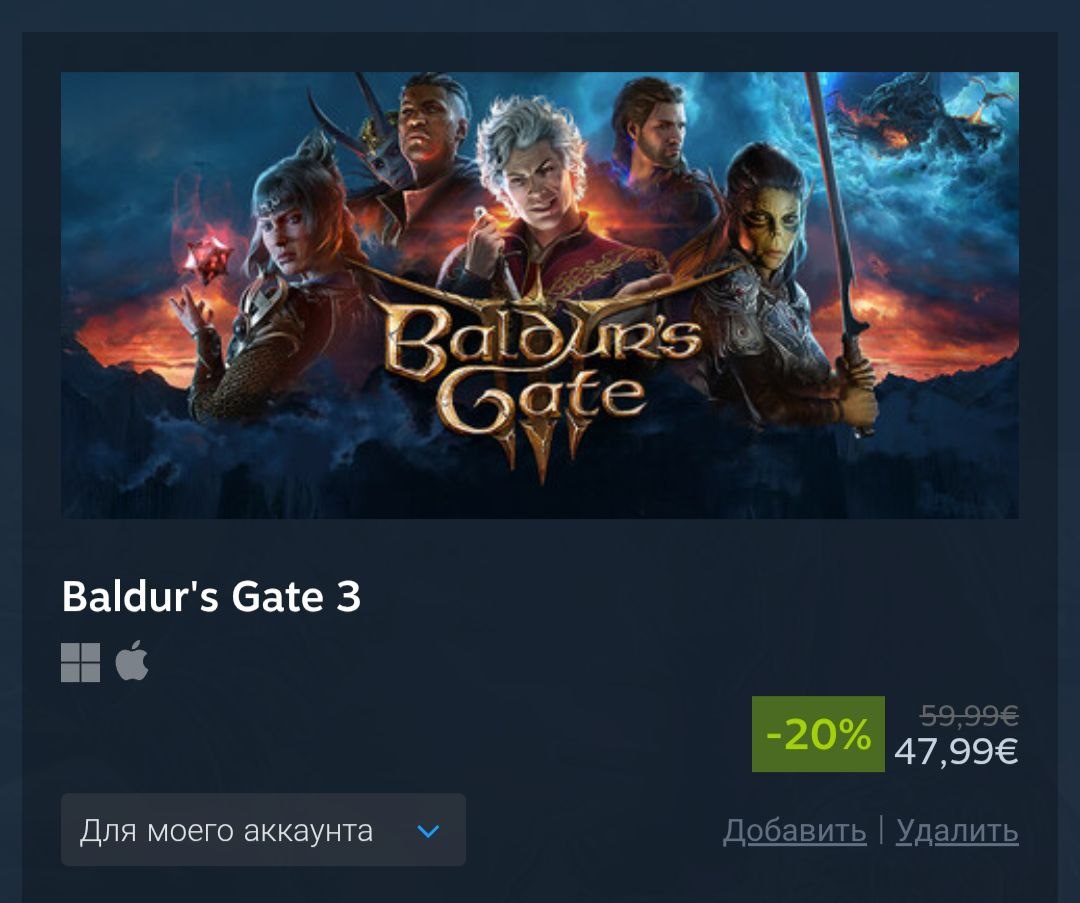Click the blue chevron in account dropdown
Screen dimensions: 1080x903
[x=428, y=831]
